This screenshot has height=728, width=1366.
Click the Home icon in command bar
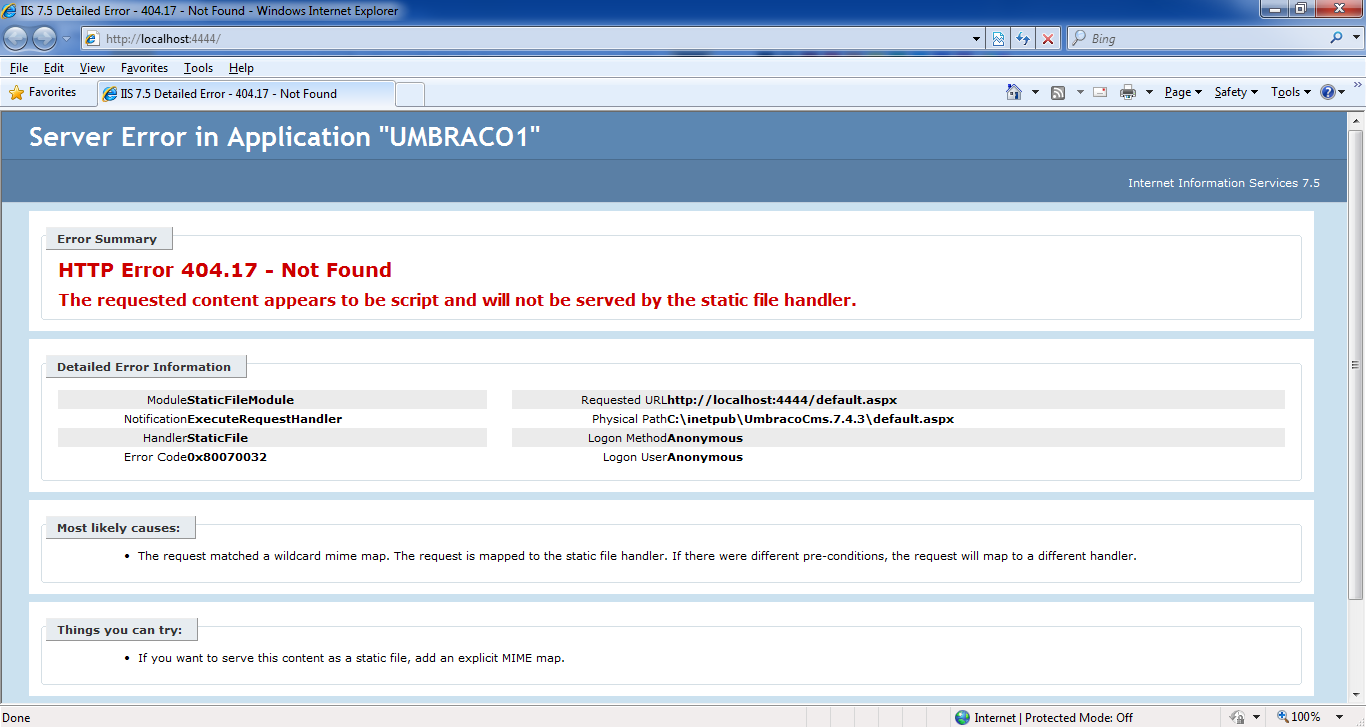point(1014,92)
